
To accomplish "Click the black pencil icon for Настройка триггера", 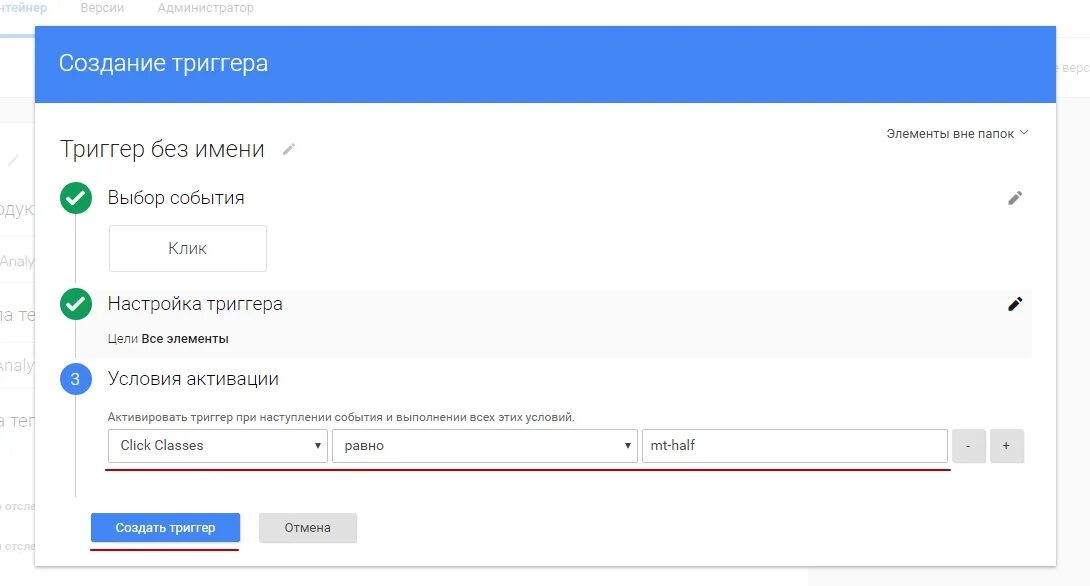I will (1015, 304).
